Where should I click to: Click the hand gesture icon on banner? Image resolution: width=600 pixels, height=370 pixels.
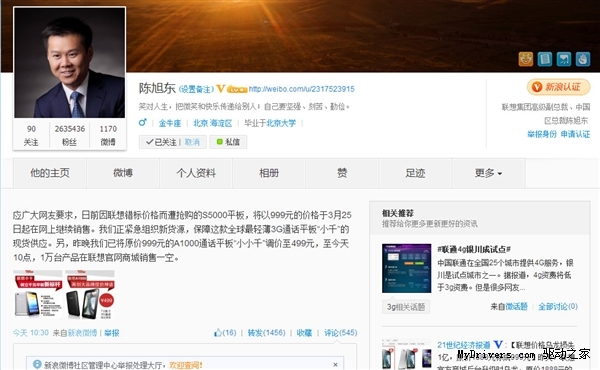point(582,59)
